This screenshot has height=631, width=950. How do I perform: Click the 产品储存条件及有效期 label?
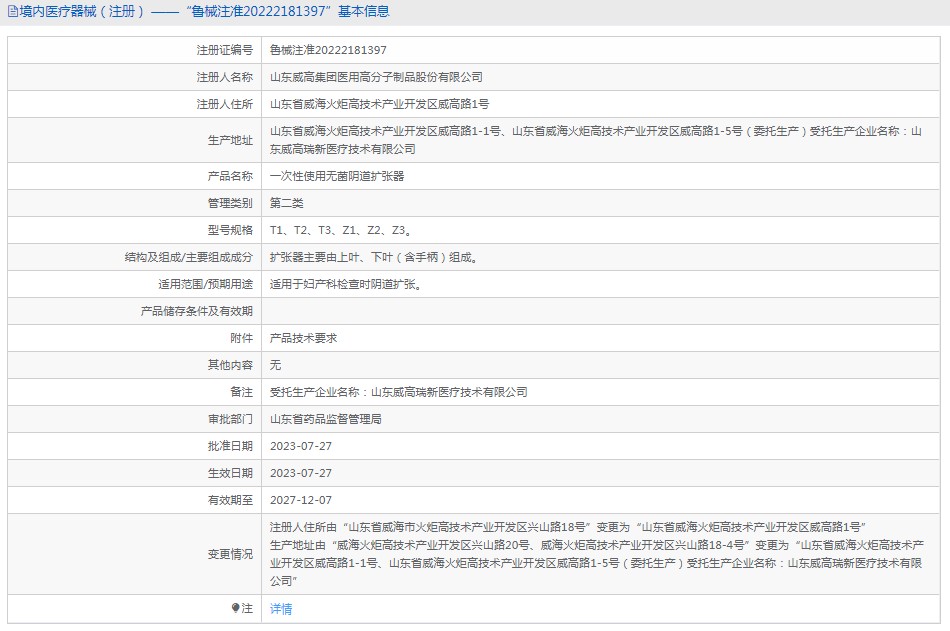(x=196, y=311)
